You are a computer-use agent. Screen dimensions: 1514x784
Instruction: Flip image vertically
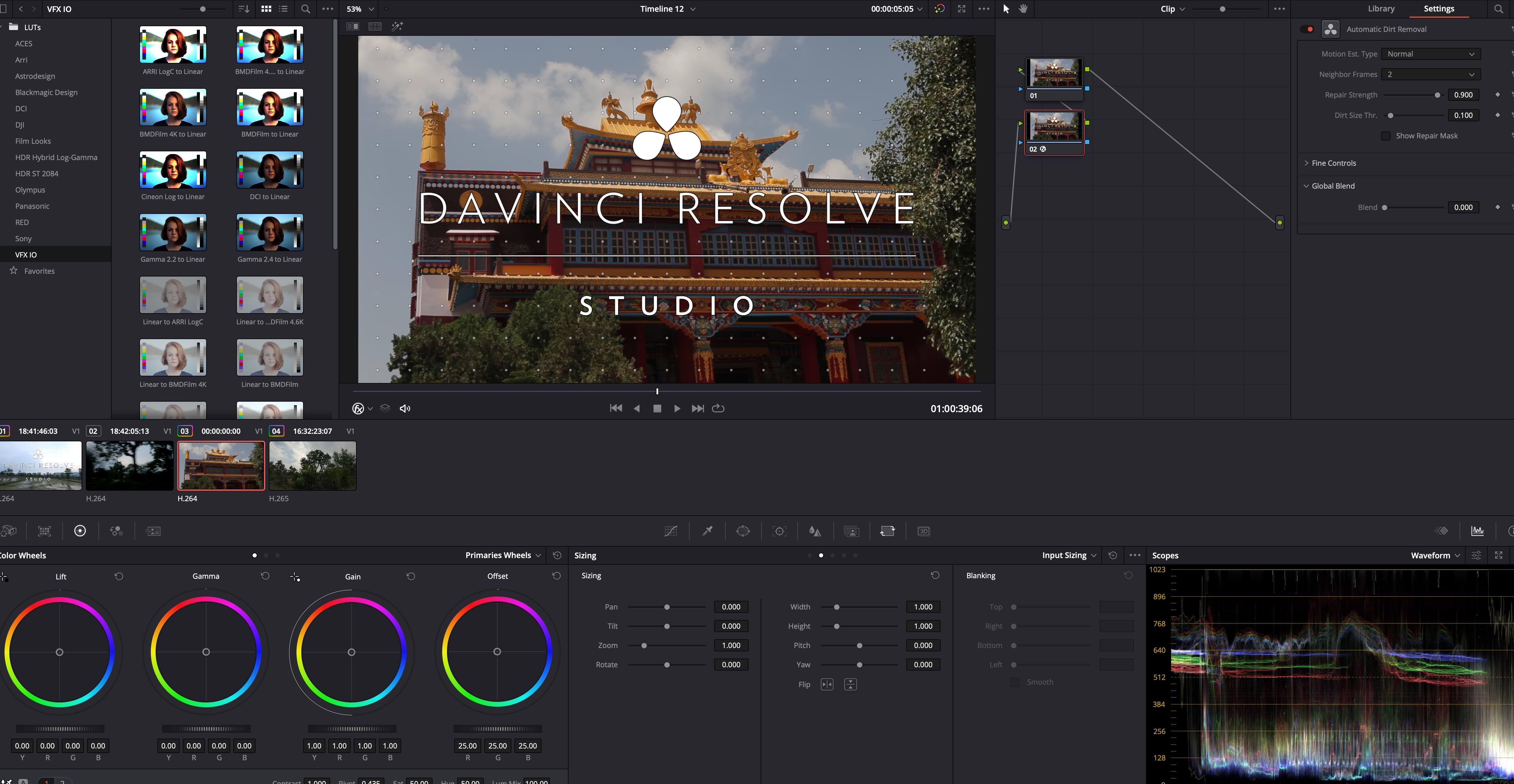[850, 684]
